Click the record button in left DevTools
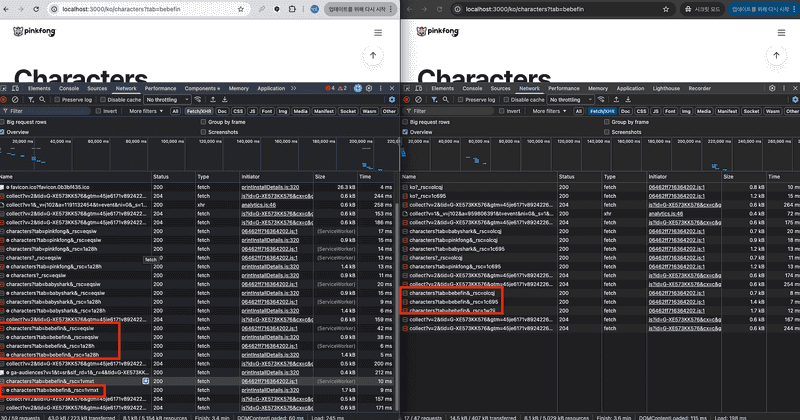The height and width of the screenshot is (420, 800). [4, 100]
